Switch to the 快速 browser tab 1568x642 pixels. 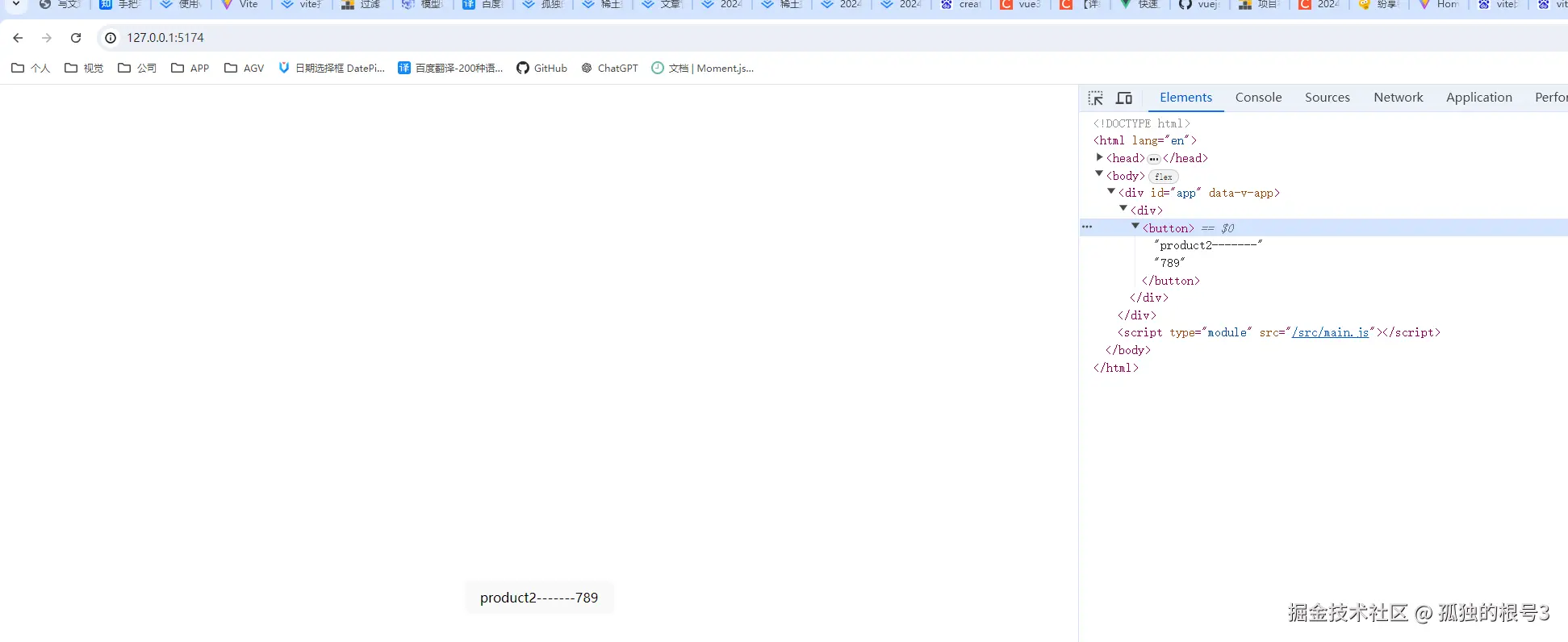(1140, 4)
